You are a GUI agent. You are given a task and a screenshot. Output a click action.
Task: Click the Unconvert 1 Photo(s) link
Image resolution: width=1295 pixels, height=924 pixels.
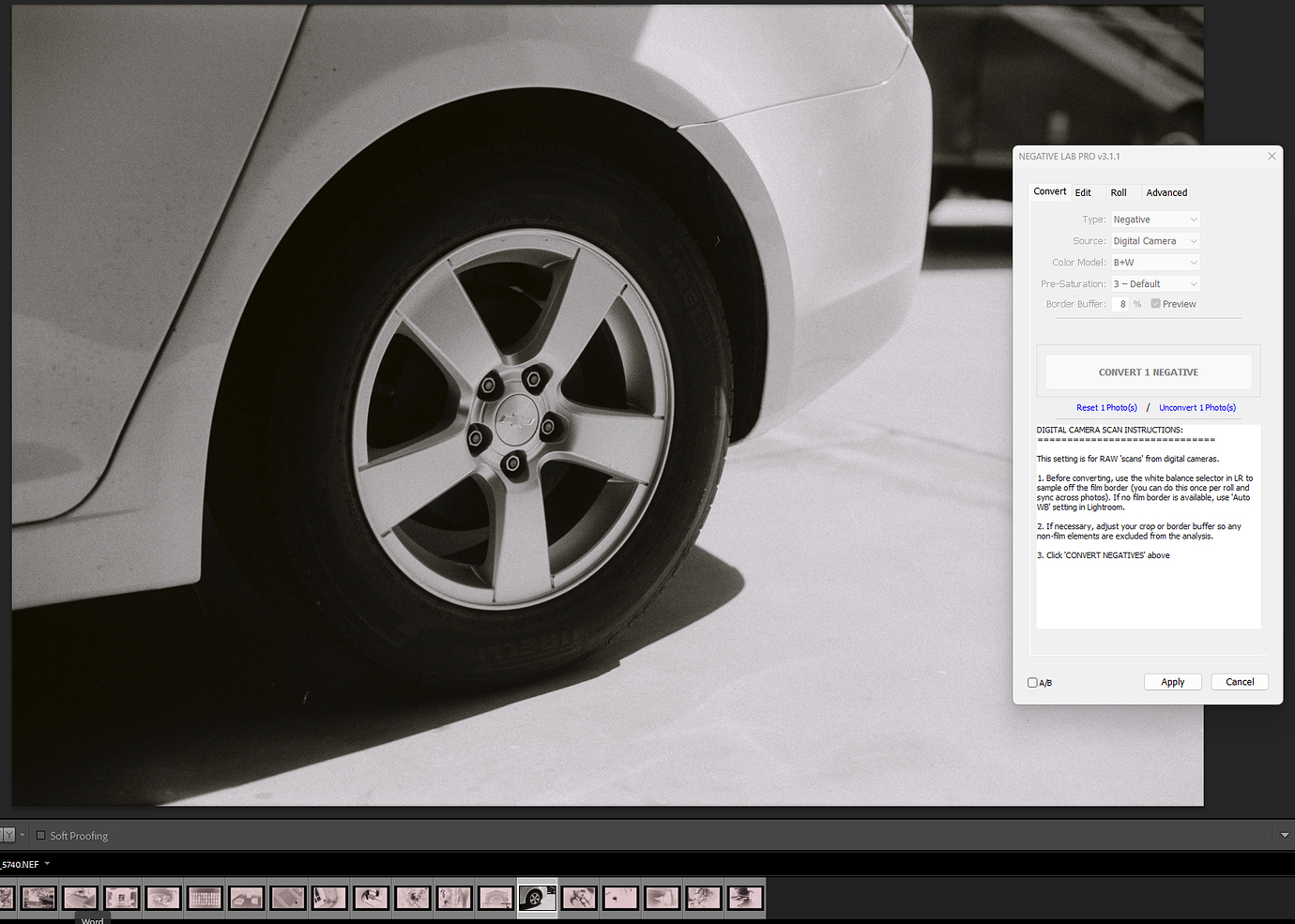click(1197, 407)
